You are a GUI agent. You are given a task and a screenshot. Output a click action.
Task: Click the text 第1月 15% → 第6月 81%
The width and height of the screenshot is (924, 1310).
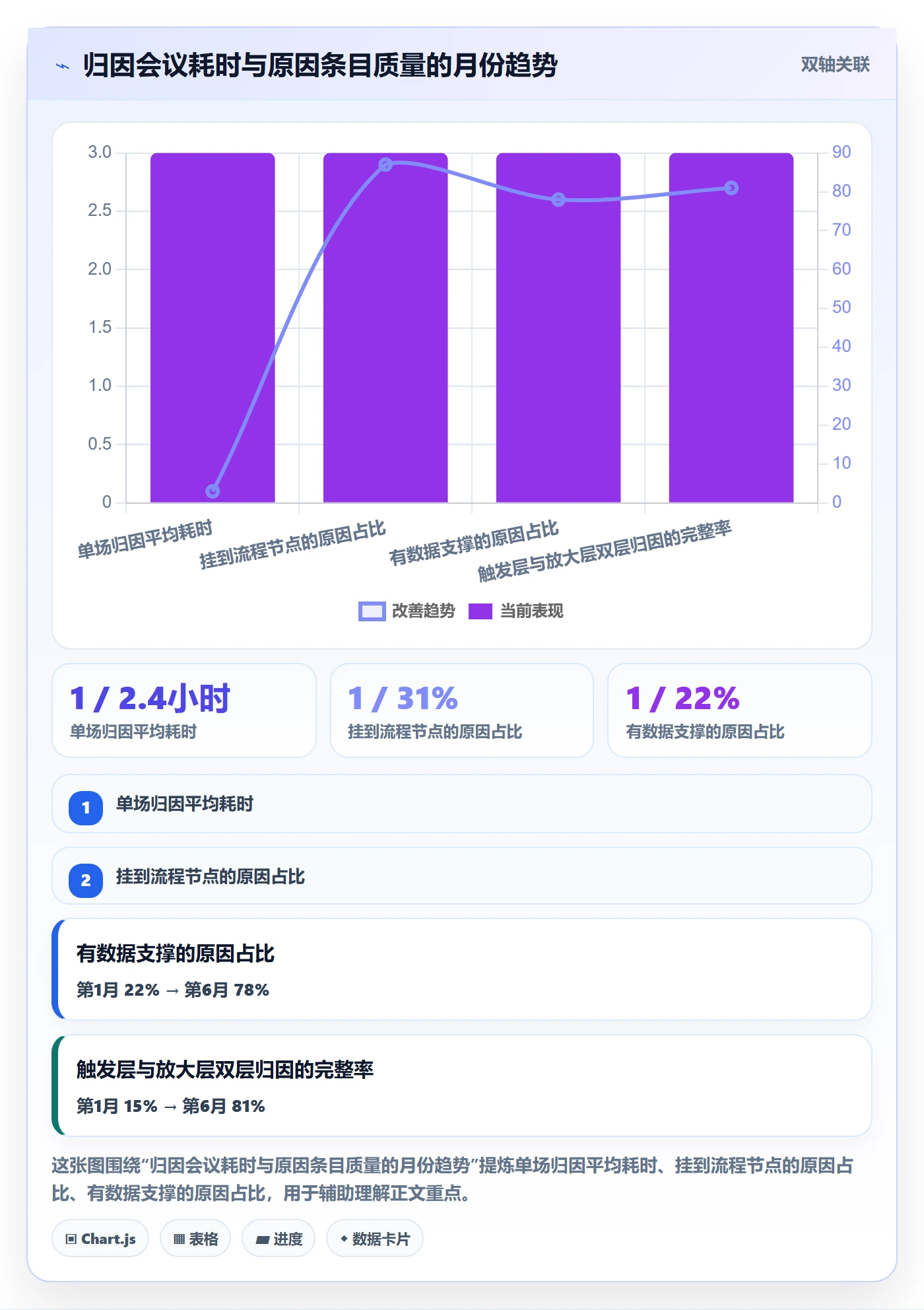pos(171,1106)
